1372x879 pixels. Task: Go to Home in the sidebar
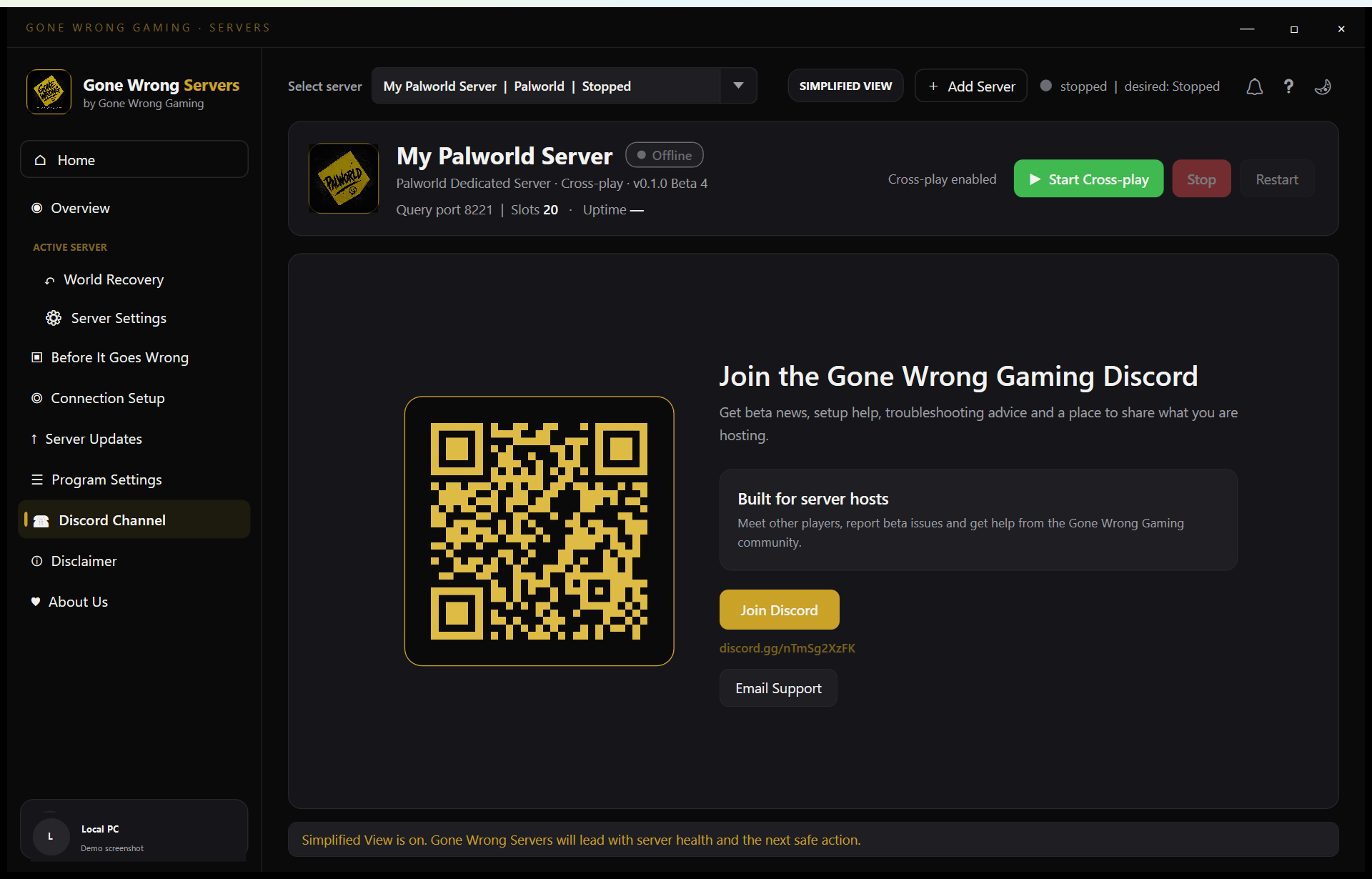(134, 159)
